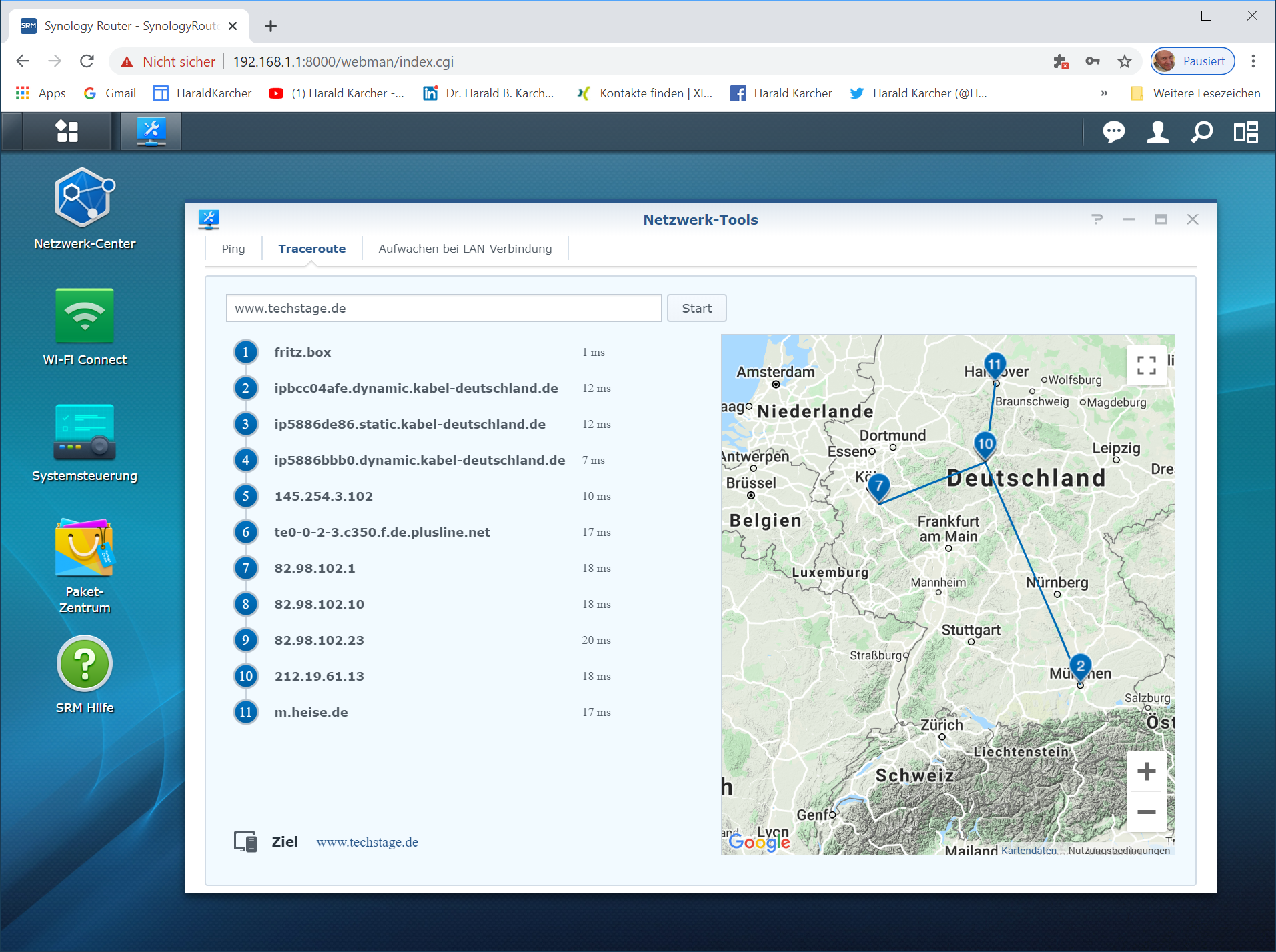The width and height of the screenshot is (1276, 952).
Task: Switch to the Ping tab
Action: click(233, 249)
